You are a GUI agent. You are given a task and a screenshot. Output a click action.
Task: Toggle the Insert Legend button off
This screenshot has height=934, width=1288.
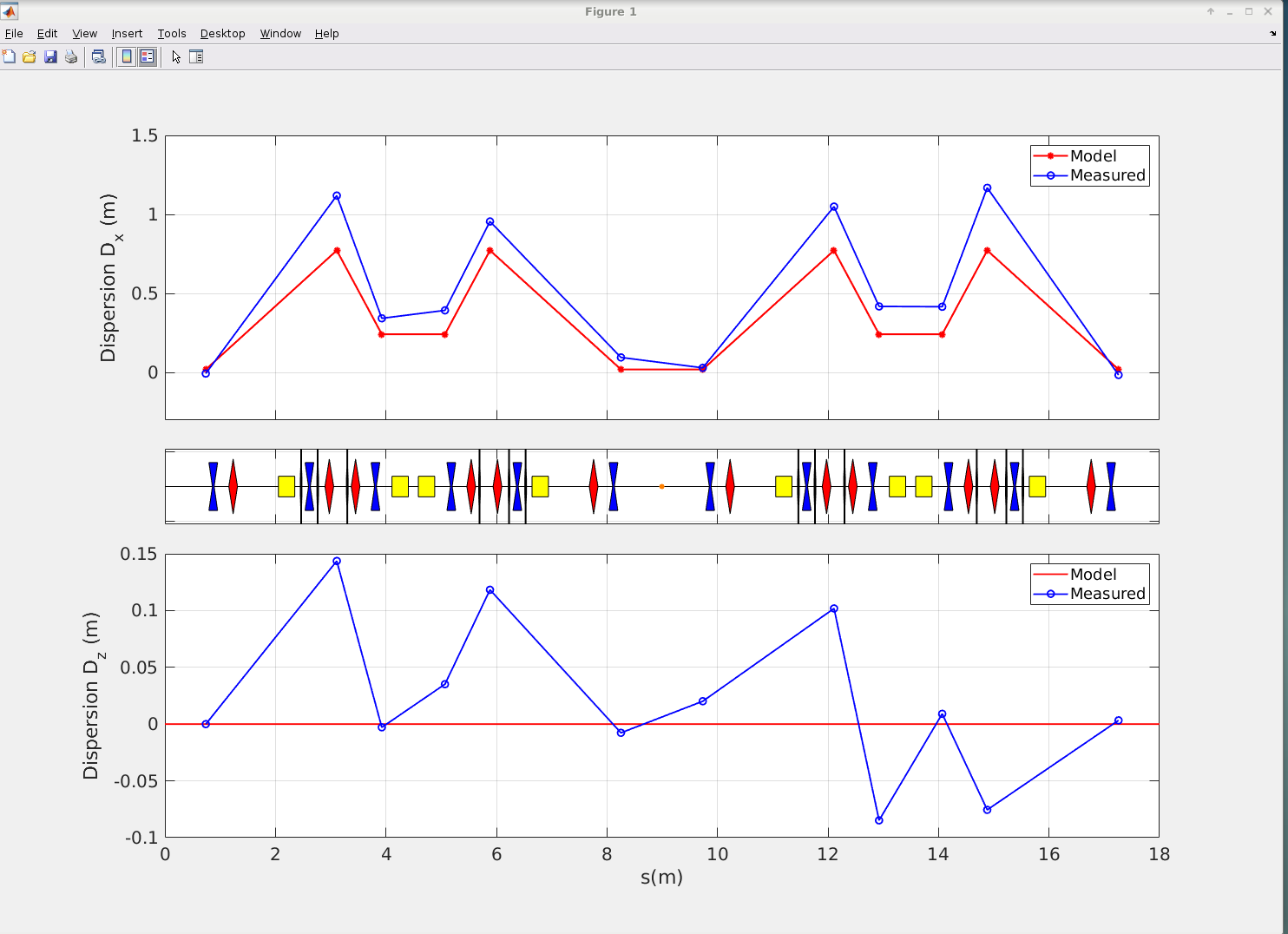tap(148, 57)
